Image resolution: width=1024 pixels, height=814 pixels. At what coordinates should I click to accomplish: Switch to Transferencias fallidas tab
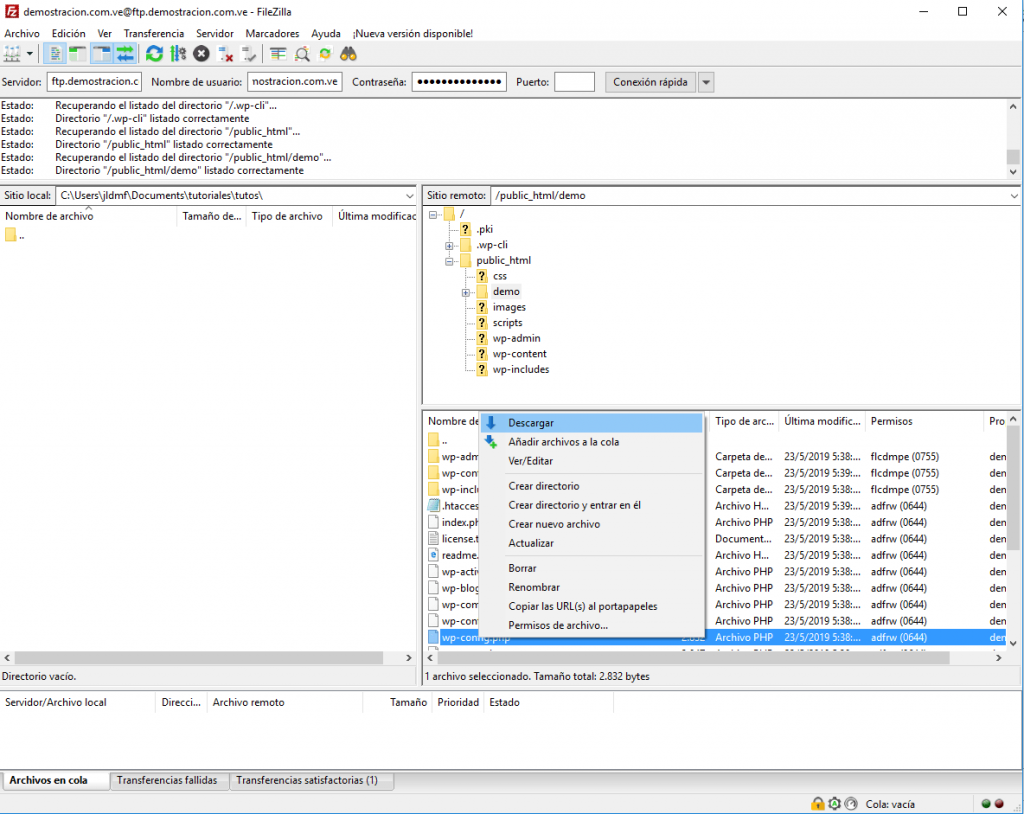tap(166, 780)
